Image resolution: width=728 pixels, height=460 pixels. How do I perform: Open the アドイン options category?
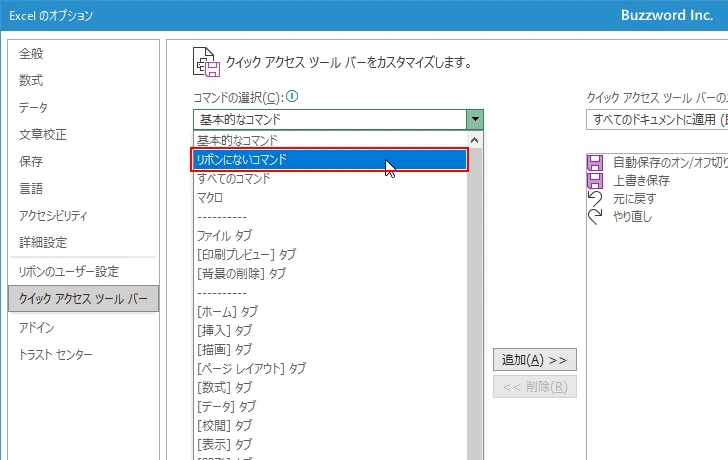pos(84,328)
